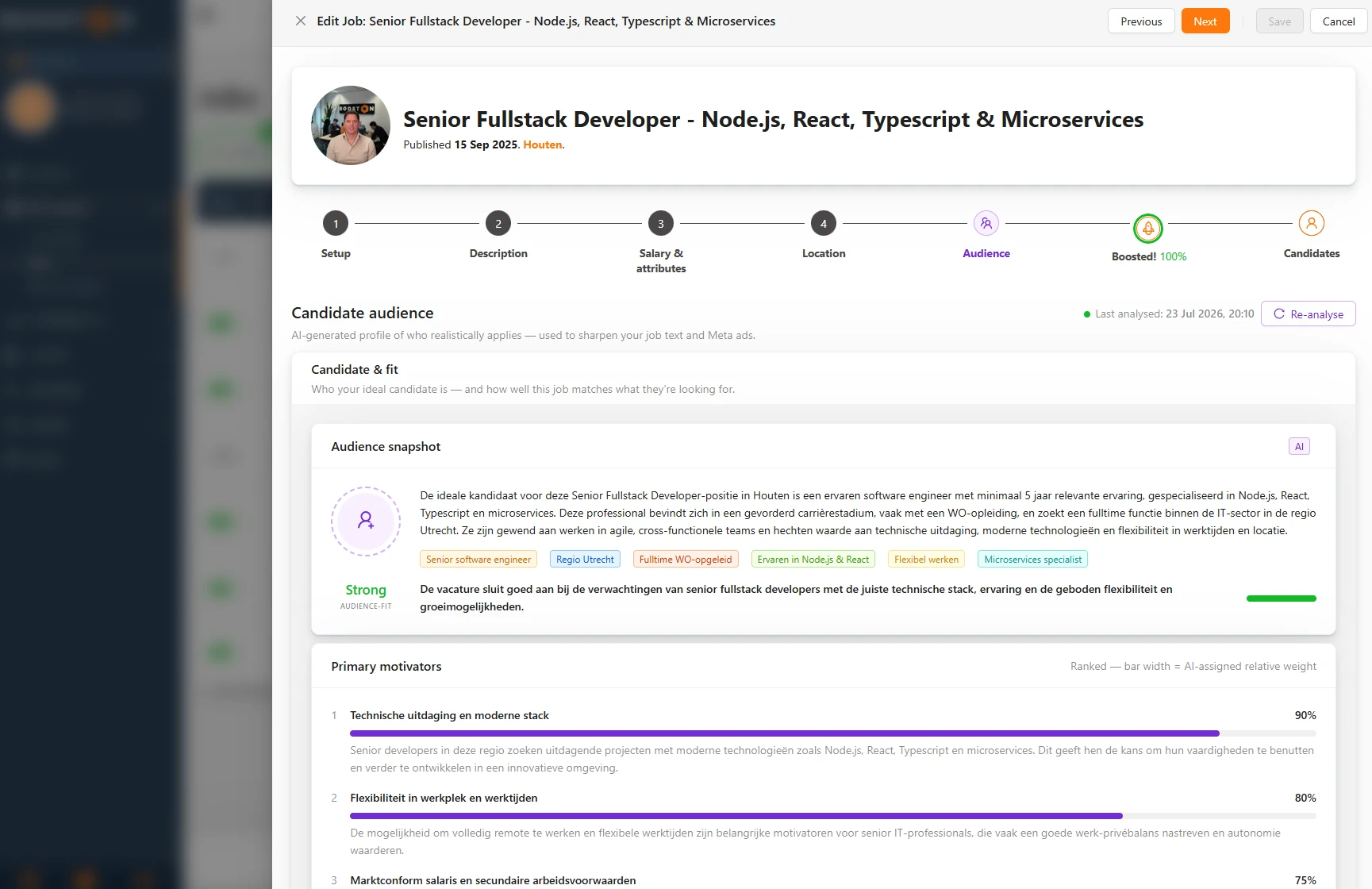Switch to the Candidates step label

1312,253
